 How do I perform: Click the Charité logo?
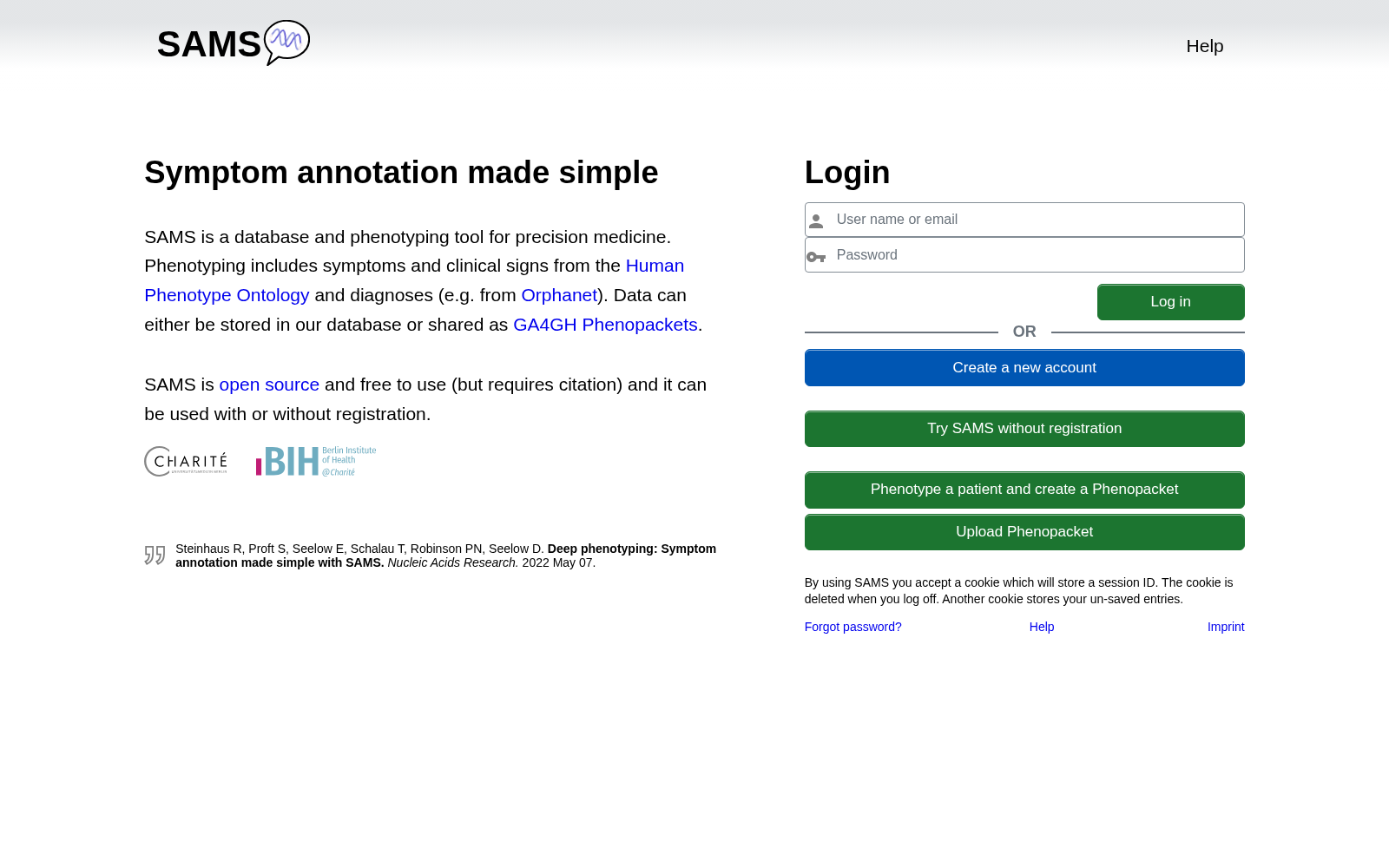(186, 462)
